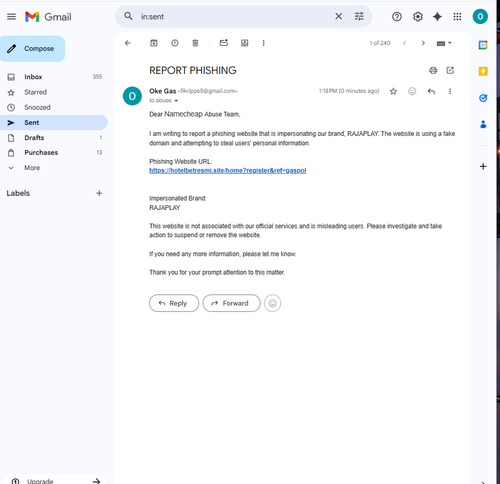Open the Google apps grid
This screenshot has height=484, width=500.
(457, 16)
